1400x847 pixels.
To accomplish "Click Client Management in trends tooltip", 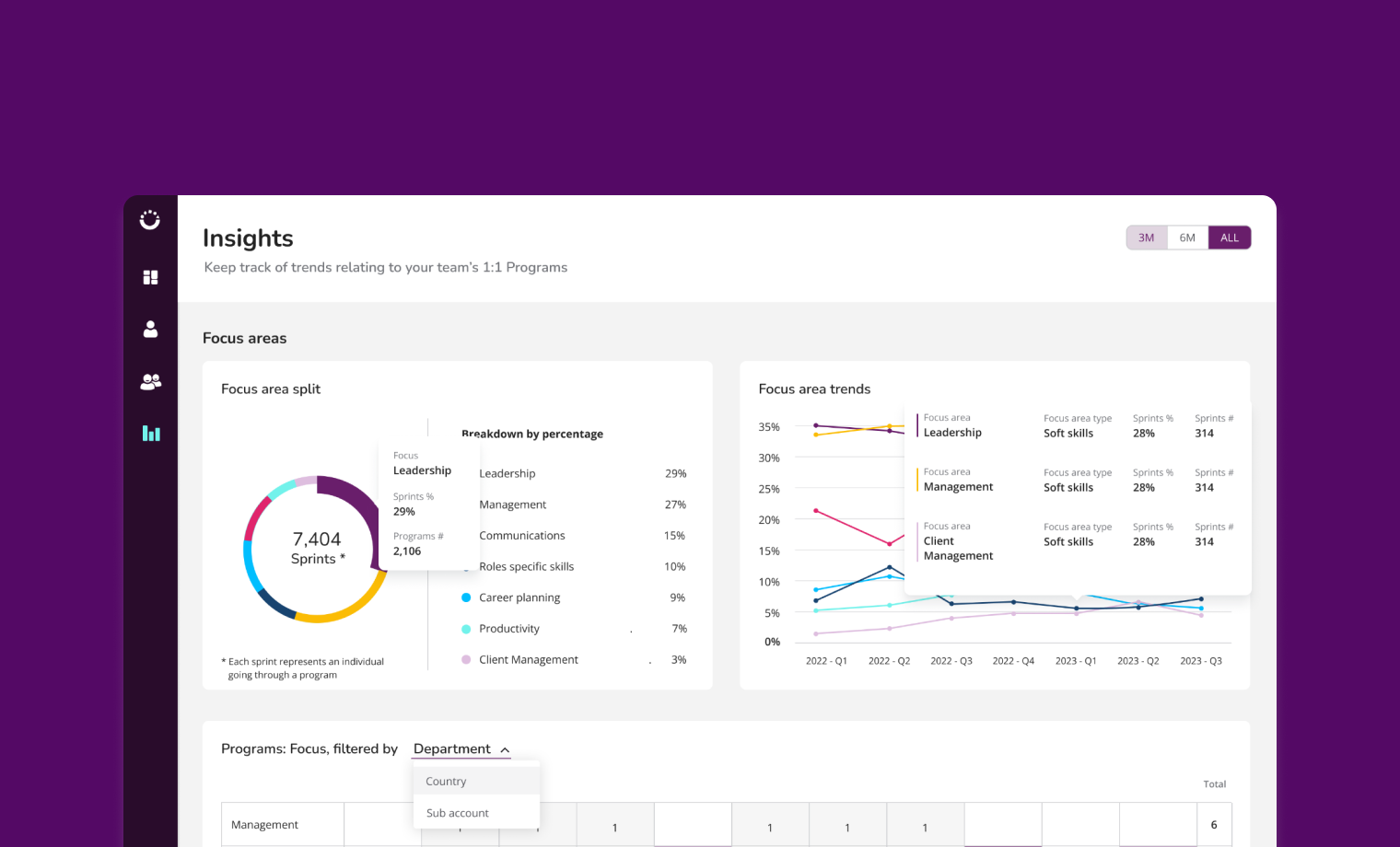I will tap(958, 549).
